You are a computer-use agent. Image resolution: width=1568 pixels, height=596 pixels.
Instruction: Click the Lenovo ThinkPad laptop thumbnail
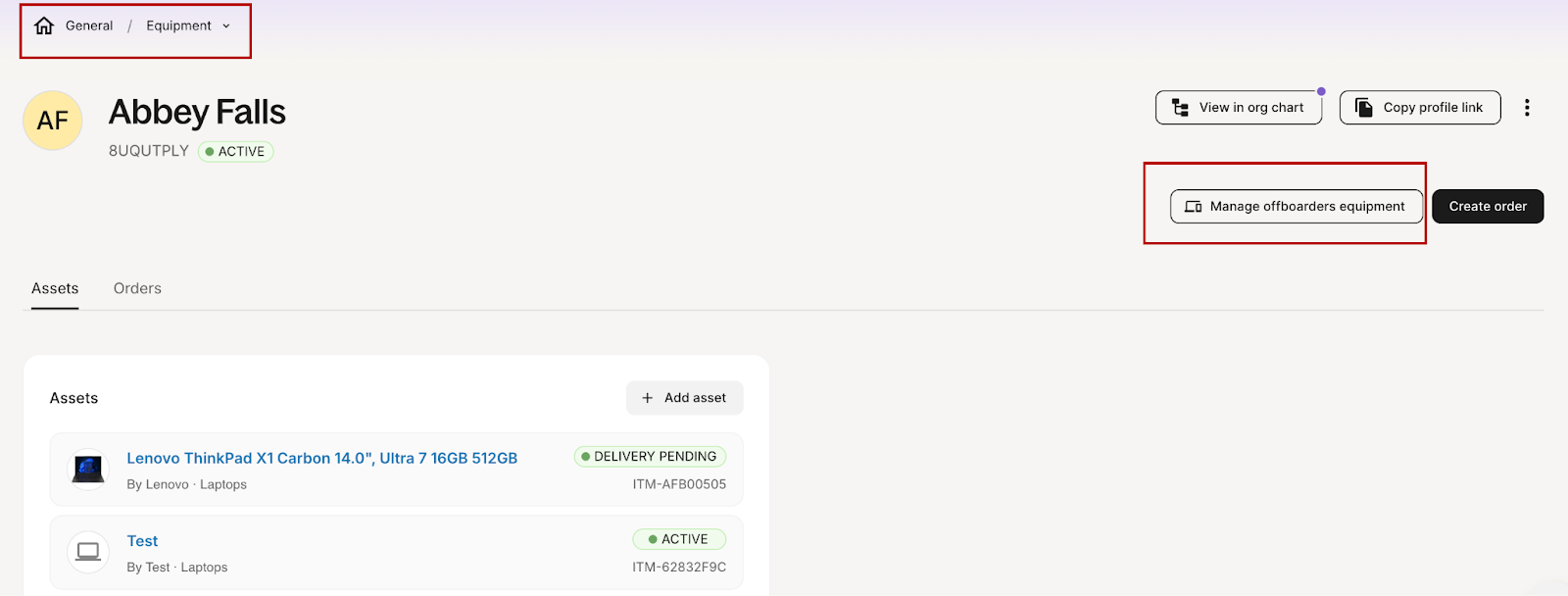pos(88,469)
